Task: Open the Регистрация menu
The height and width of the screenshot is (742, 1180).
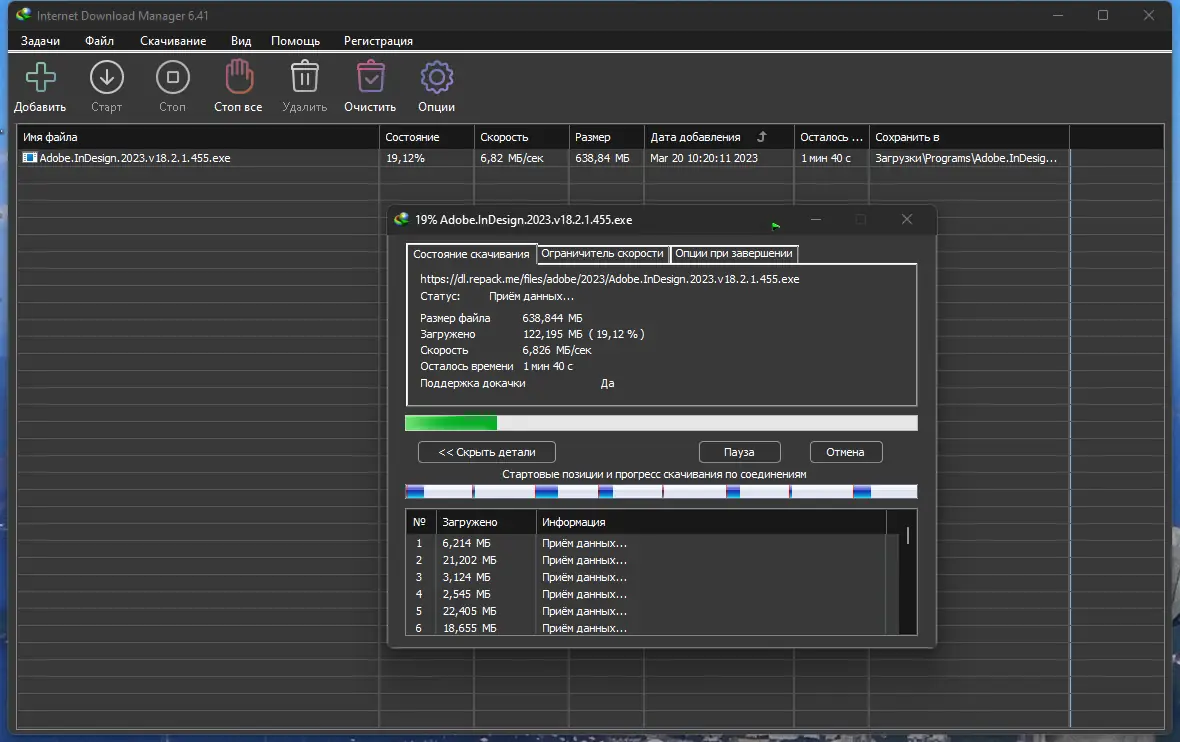Action: 378,41
